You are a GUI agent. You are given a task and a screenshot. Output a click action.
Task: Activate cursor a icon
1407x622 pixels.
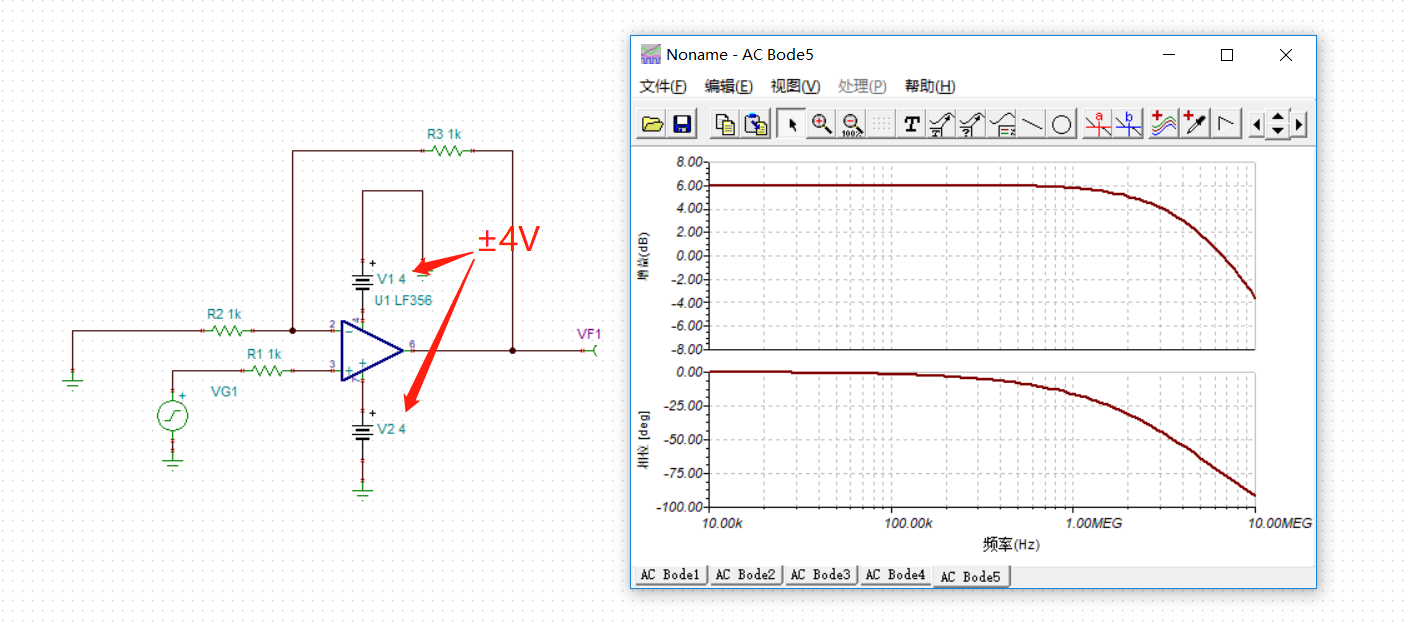[x=1098, y=124]
